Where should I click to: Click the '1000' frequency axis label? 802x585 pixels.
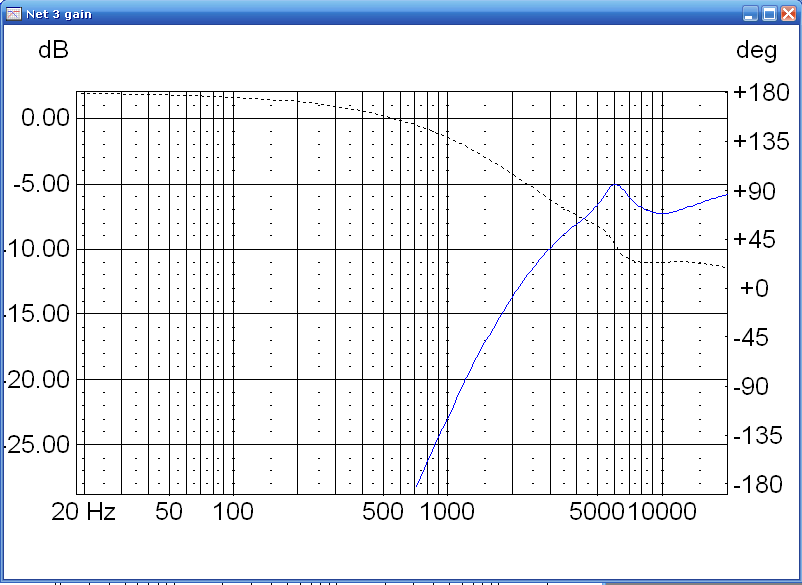click(447, 512)
